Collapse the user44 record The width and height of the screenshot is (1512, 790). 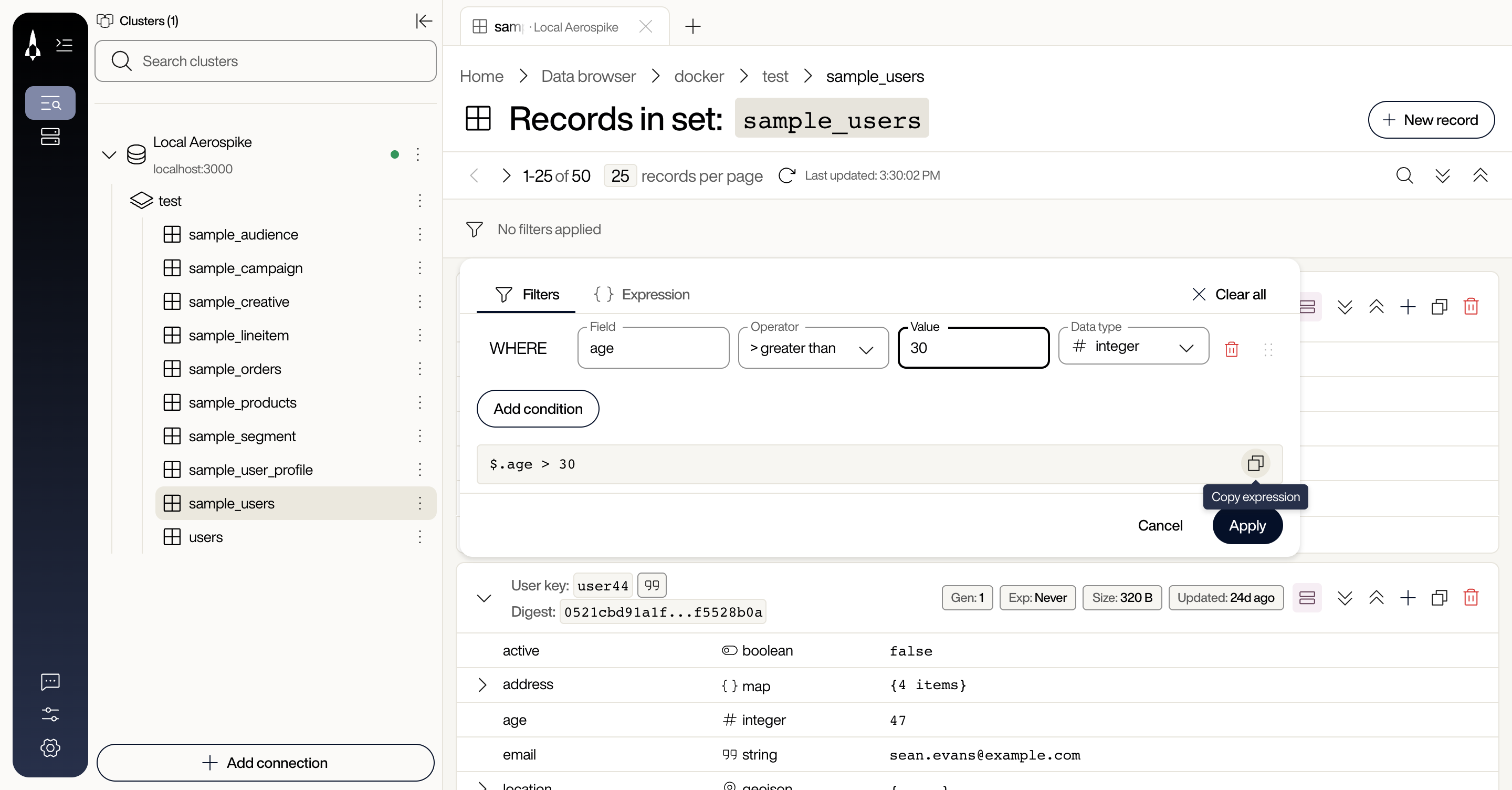(484, 598)
